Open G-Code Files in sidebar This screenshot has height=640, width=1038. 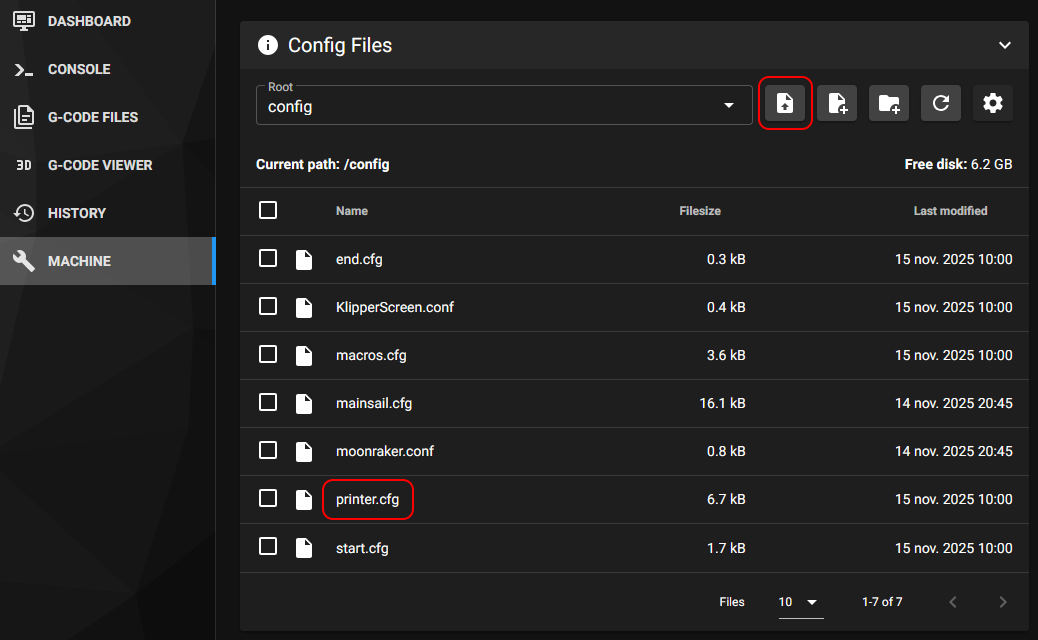click(92, 117)
